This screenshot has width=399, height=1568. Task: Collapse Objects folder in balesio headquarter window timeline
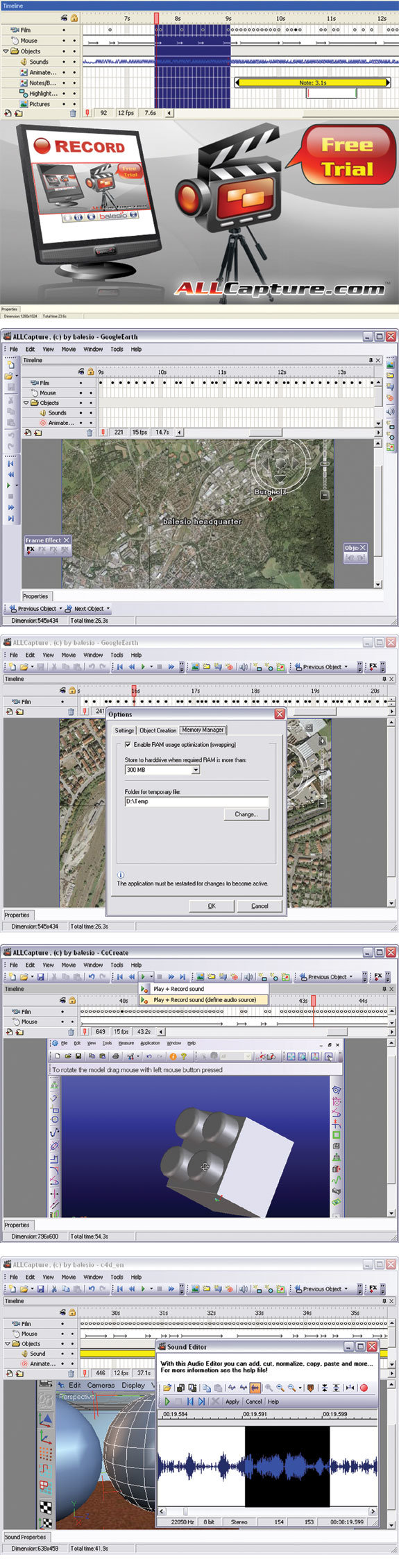click(26, 403)
